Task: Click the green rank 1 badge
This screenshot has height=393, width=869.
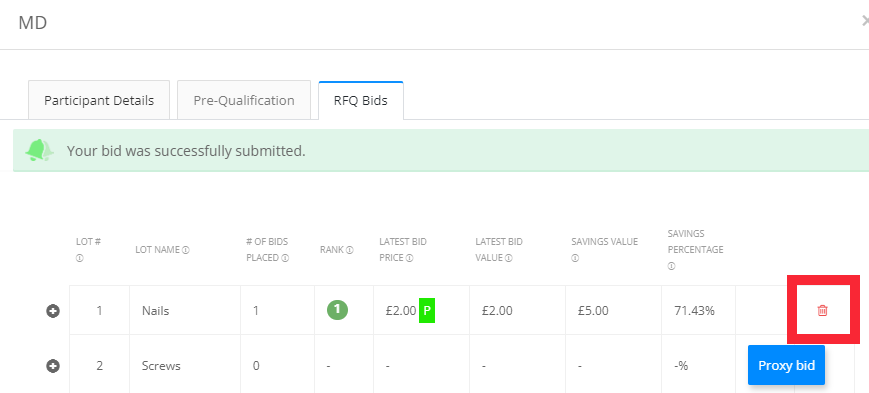Action: tap(337, 309)
